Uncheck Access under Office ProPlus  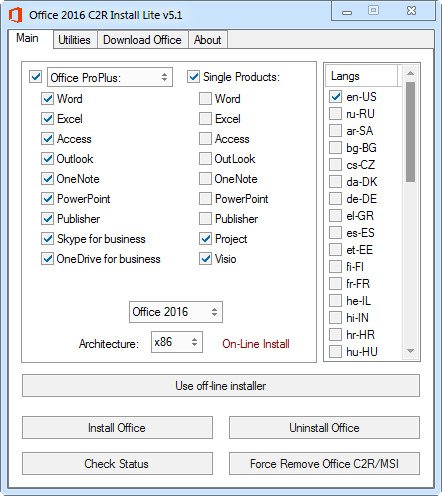coord(47,139)
